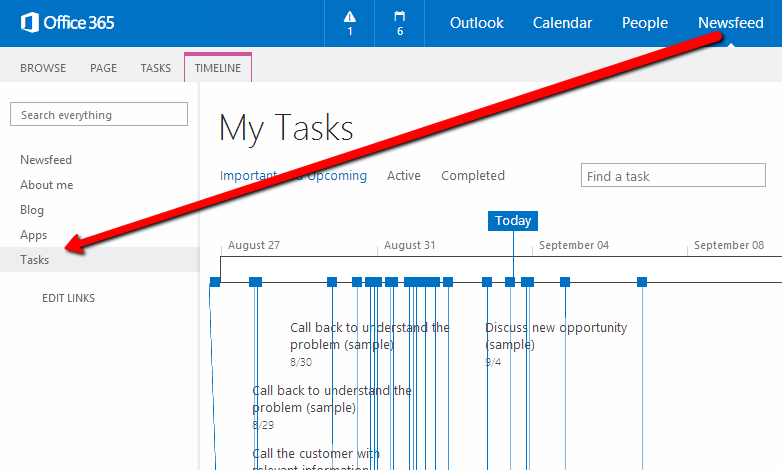Click the Today marker on timeline

pos(513,221)
